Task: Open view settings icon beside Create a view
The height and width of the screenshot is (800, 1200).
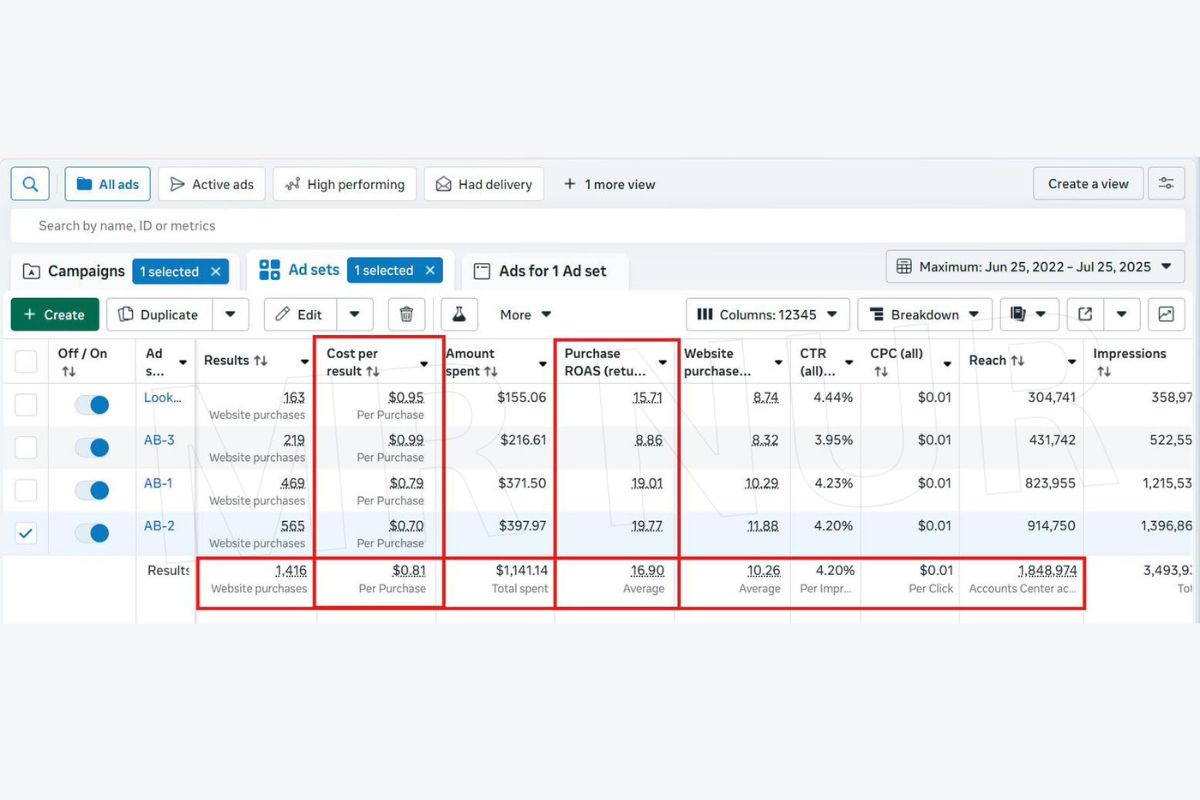Action: click(1166, 183)
